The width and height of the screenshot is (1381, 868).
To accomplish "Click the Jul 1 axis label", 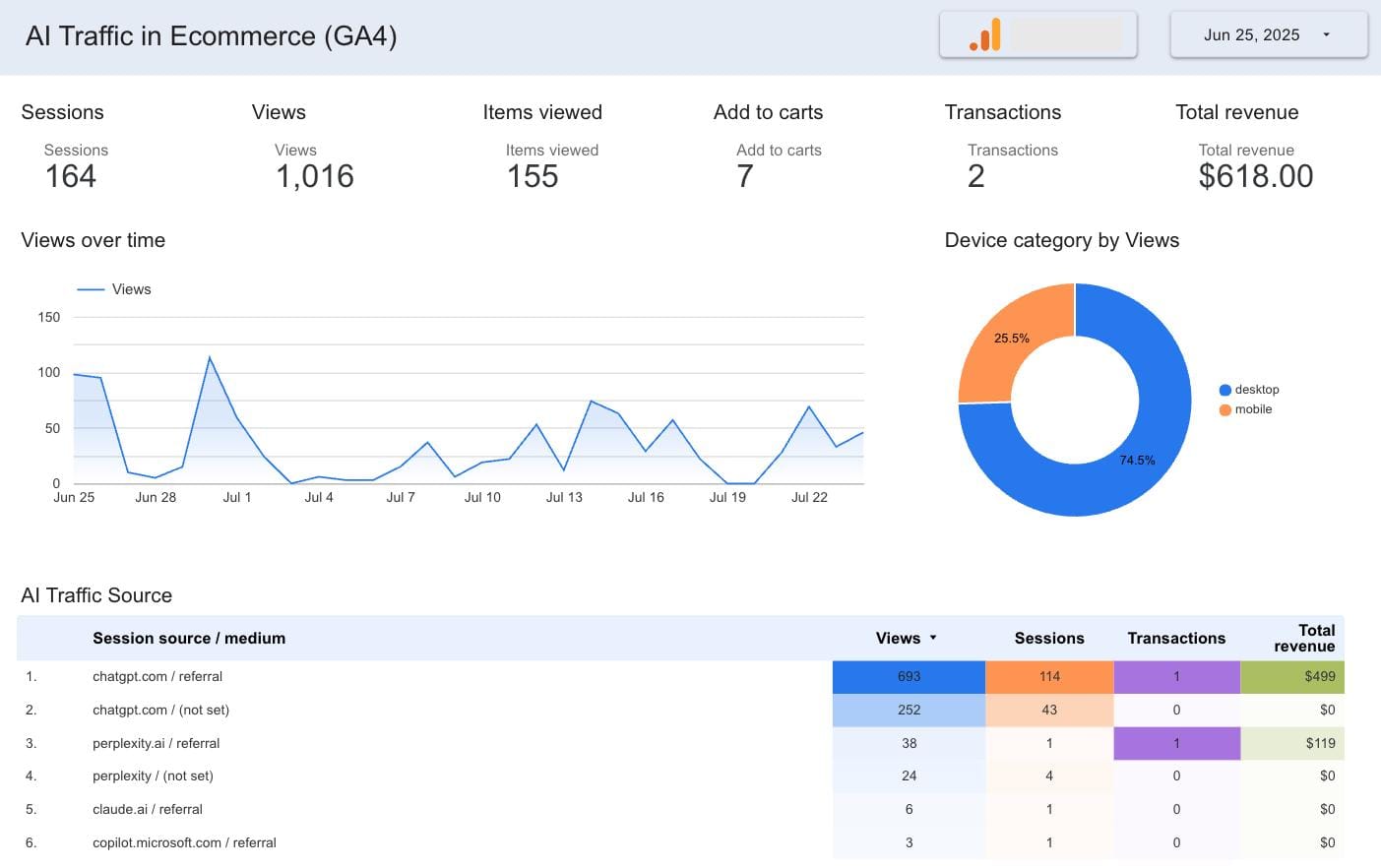I will click(237, 498).
